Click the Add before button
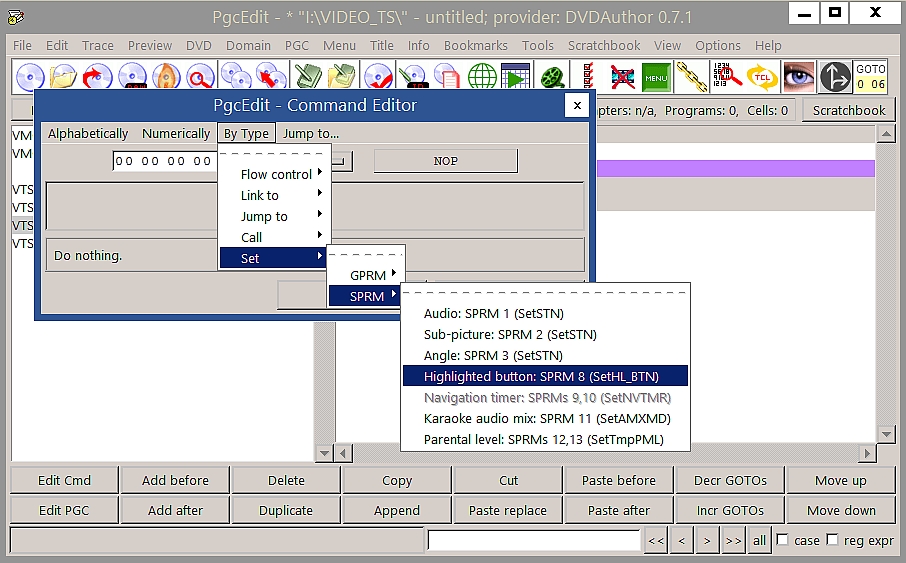The image size is (906, 563). coord(175,480)
